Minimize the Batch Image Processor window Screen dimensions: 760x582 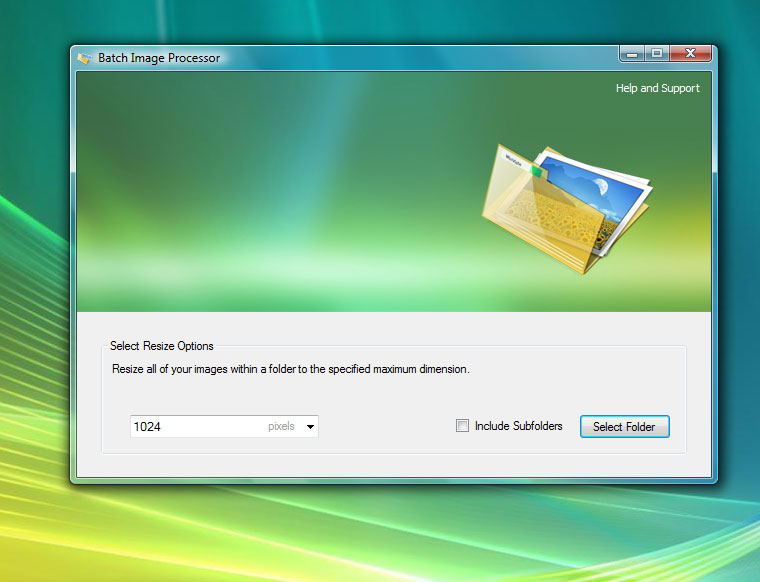click(632, 53)
